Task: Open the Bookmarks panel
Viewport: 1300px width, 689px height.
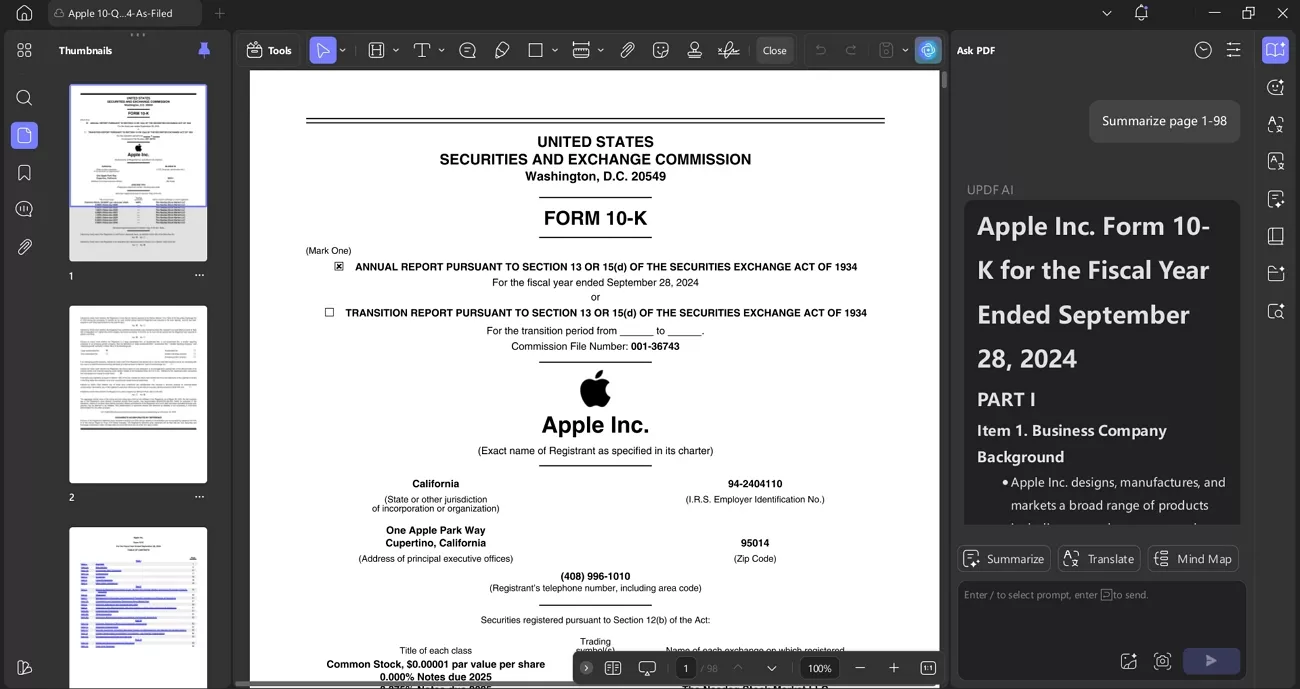Action: (x=23, y=171)
